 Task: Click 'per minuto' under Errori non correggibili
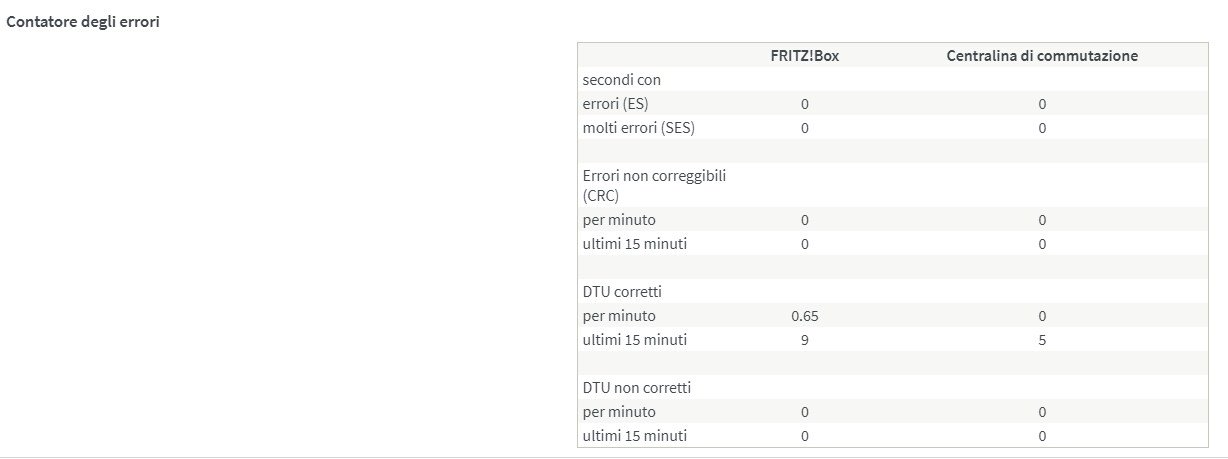tap(619, 220)
